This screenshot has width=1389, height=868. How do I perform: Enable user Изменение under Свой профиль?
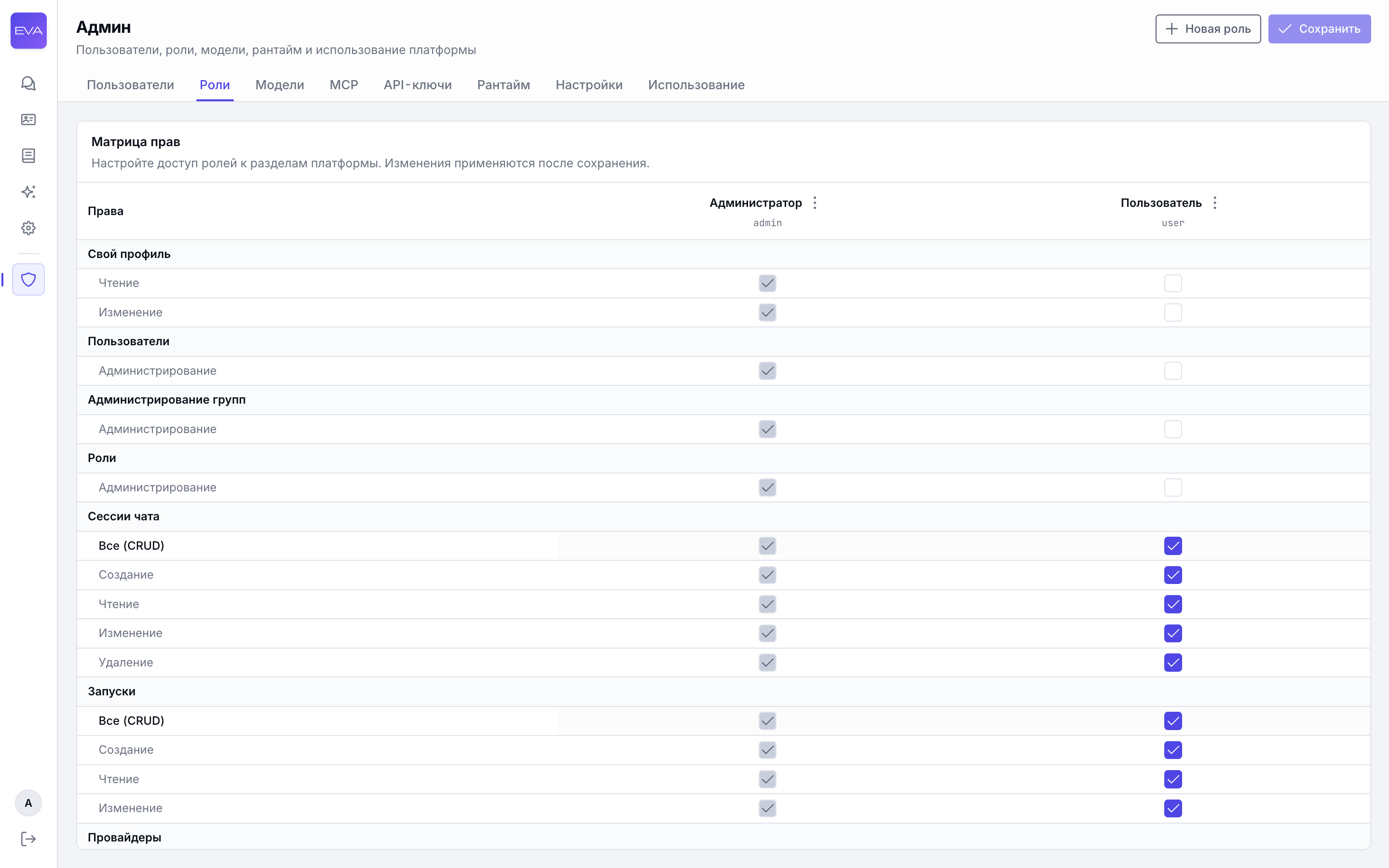[1172, 312]
